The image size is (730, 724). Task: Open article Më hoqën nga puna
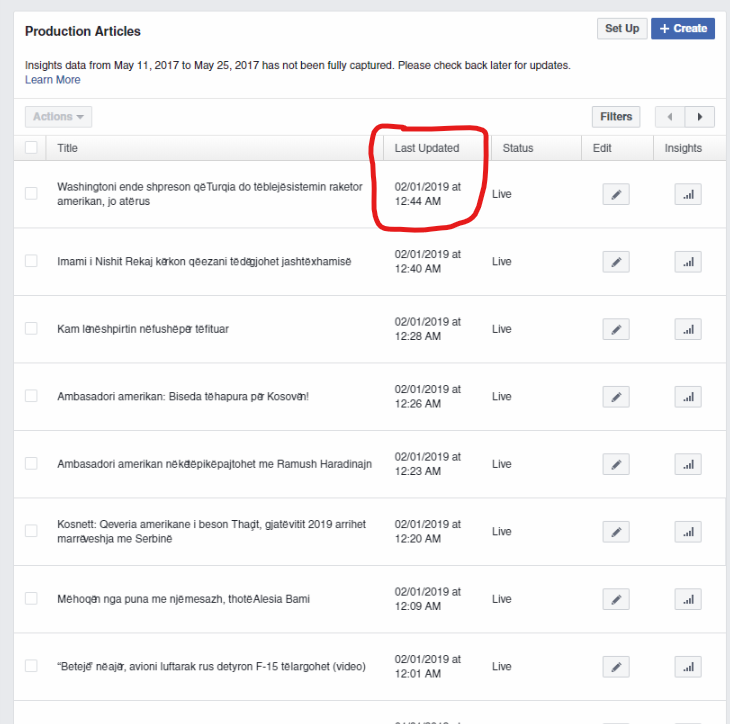click(183, 599)
